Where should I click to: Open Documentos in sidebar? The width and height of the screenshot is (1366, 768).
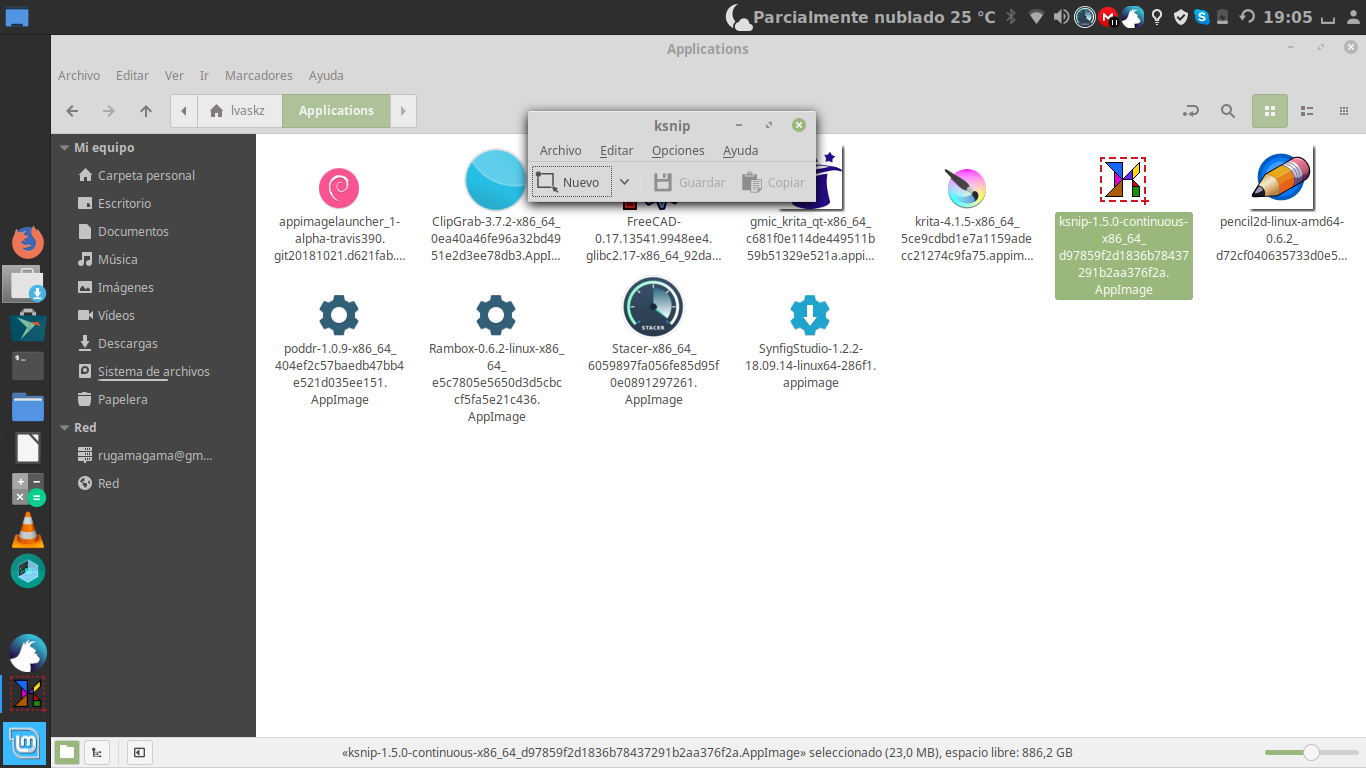(x=133, y=231)
